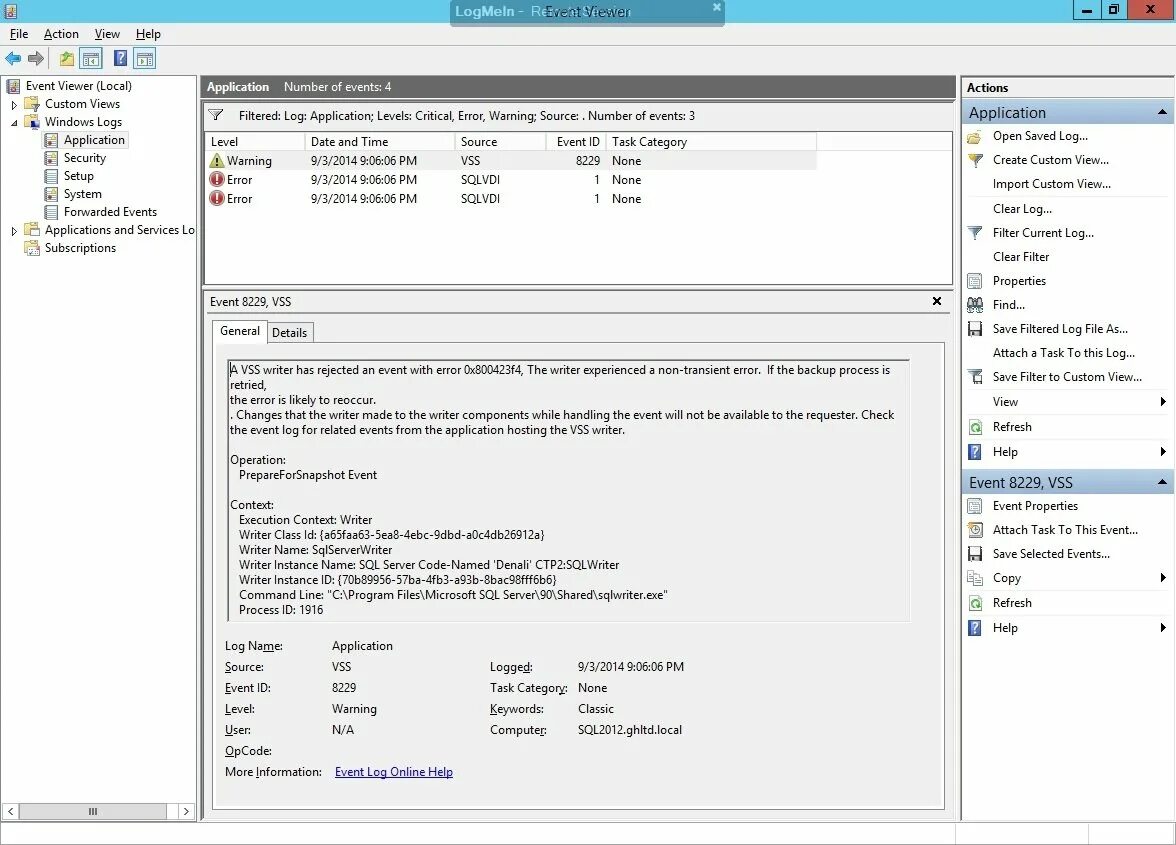
Task: Select the System log in tree
Action: pos(82,194)
